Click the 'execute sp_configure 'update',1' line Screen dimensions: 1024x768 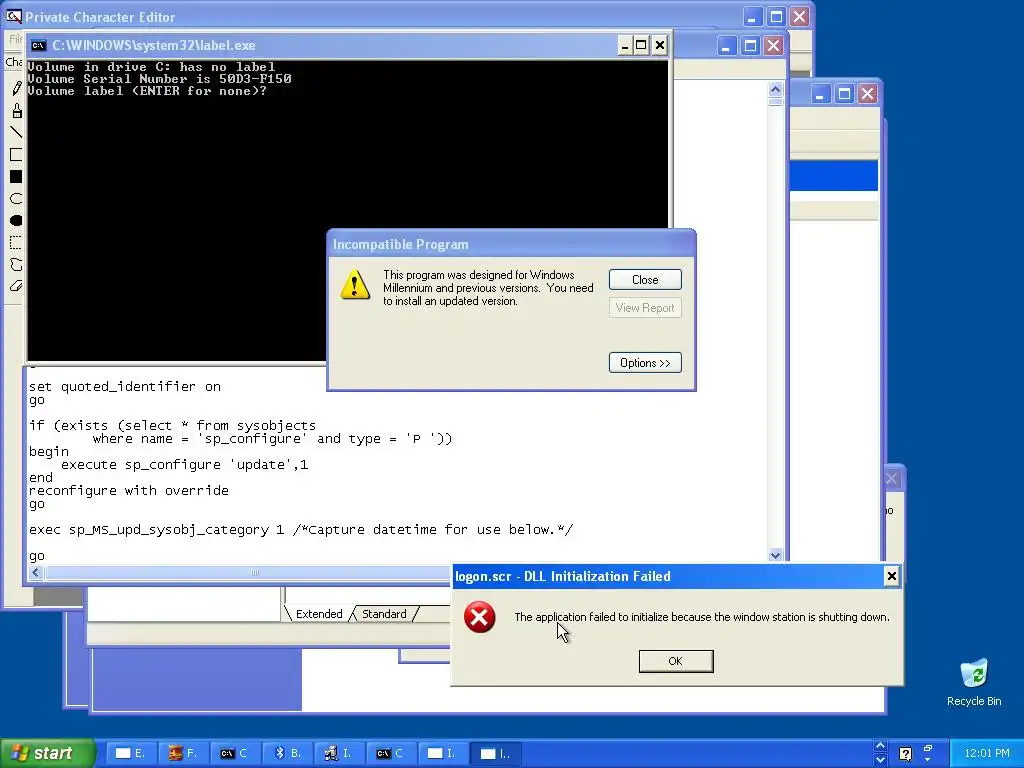[184, 464]
